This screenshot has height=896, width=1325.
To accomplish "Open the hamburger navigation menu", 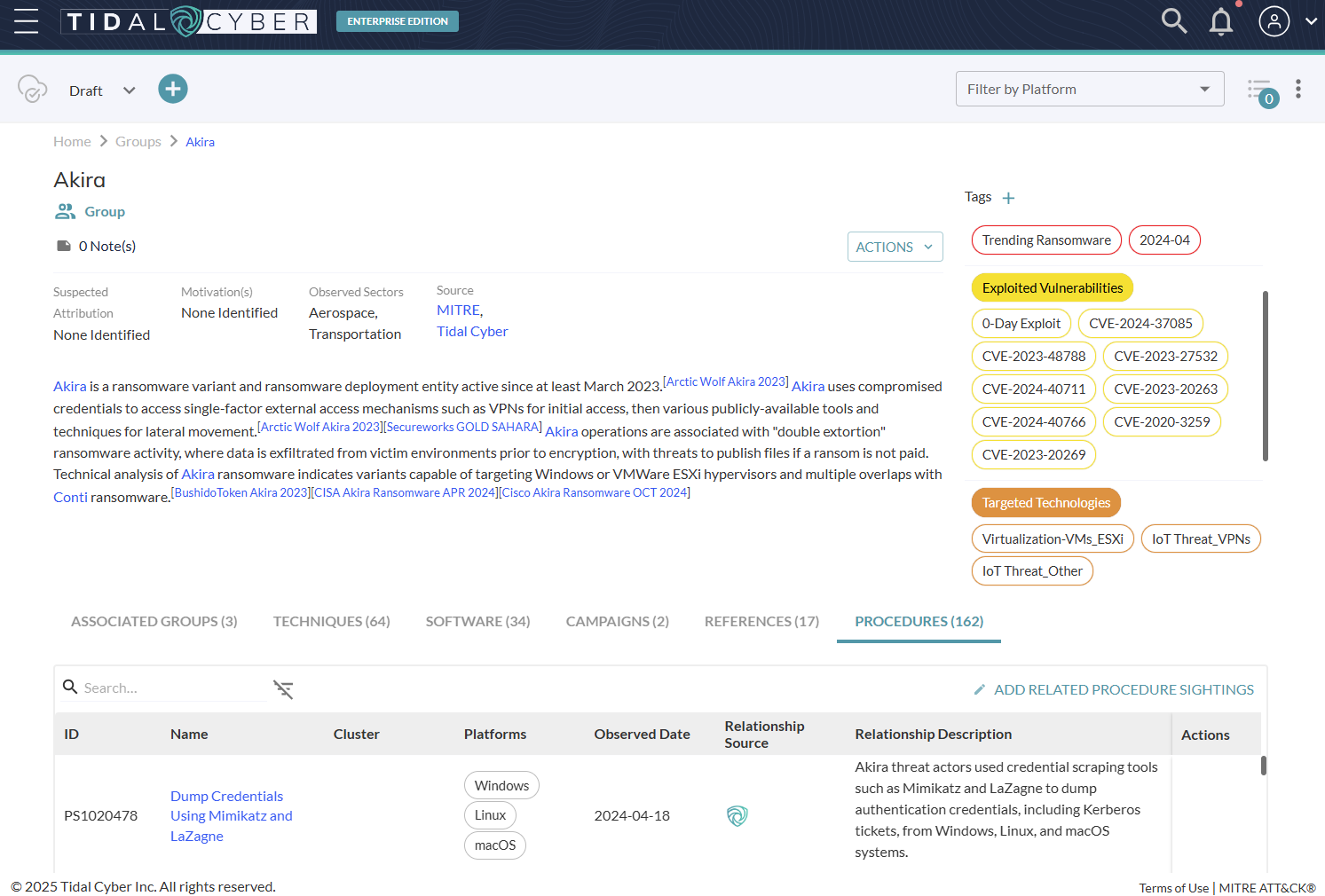I will pos(27,21).
